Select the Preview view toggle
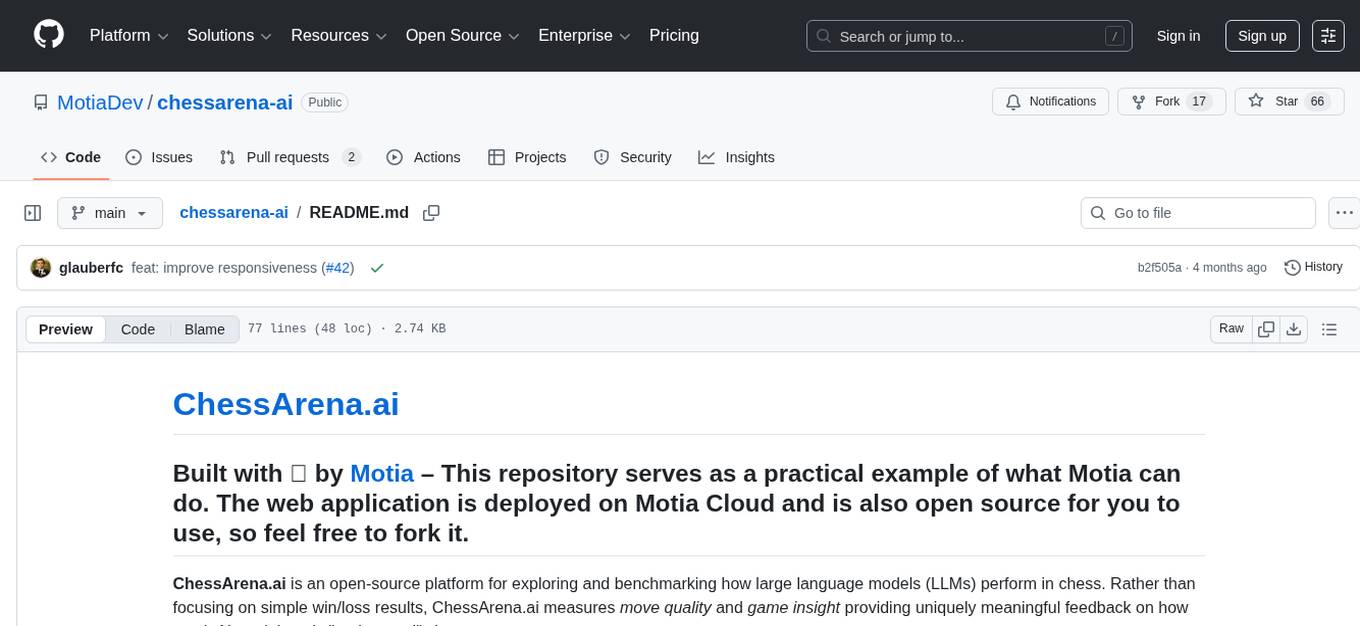This screenshot has height=626, width=1360. pos(66,329)
